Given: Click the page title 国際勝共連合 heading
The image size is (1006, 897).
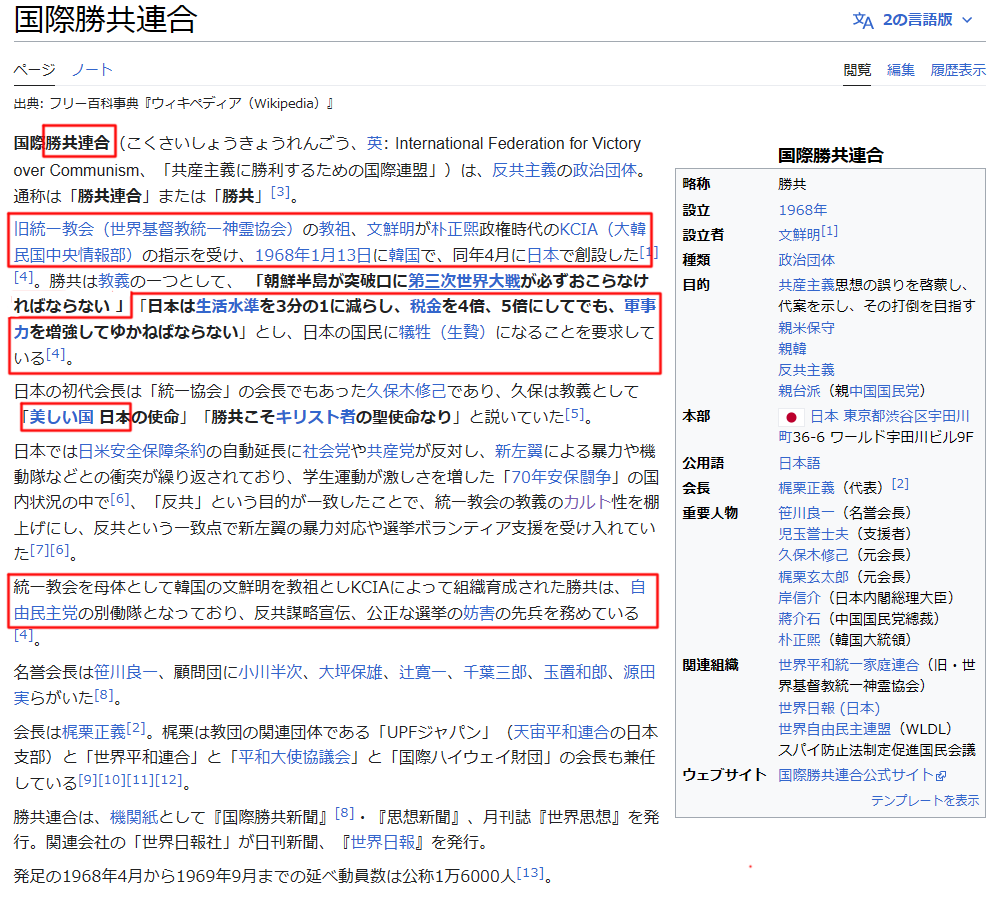Looking at the screenshot, I should [105, 19].
